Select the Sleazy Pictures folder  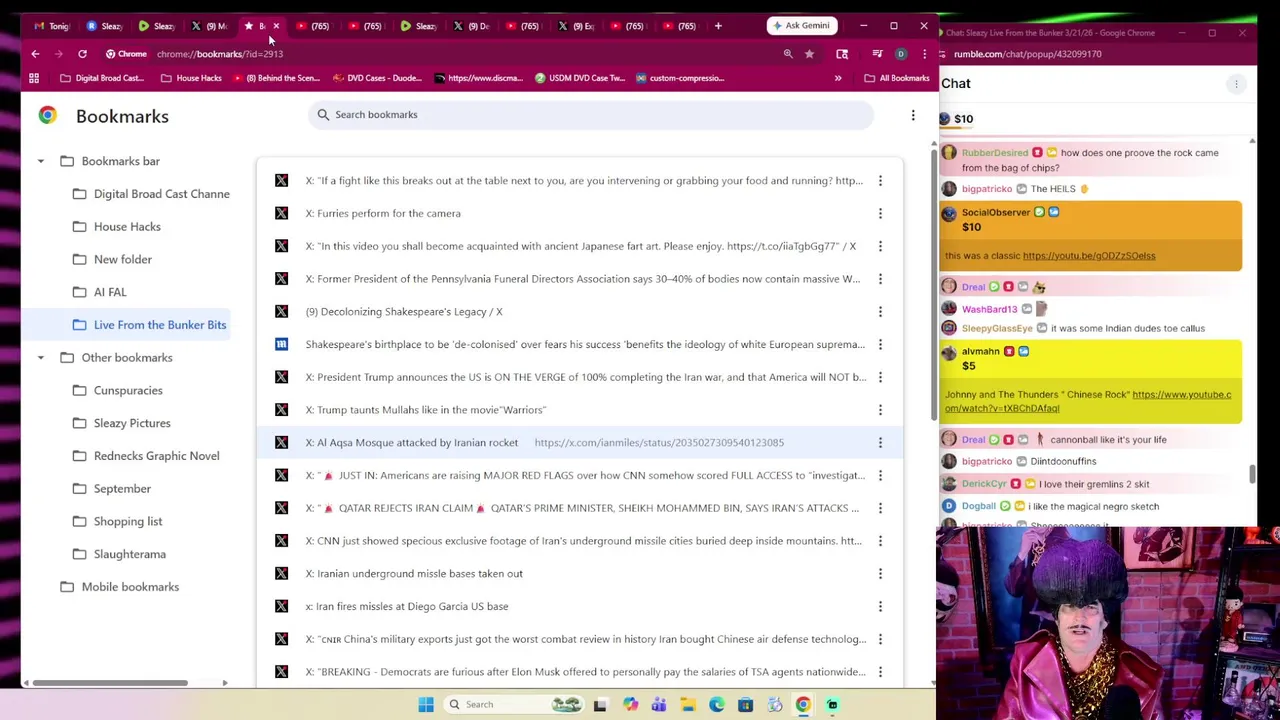122,423
